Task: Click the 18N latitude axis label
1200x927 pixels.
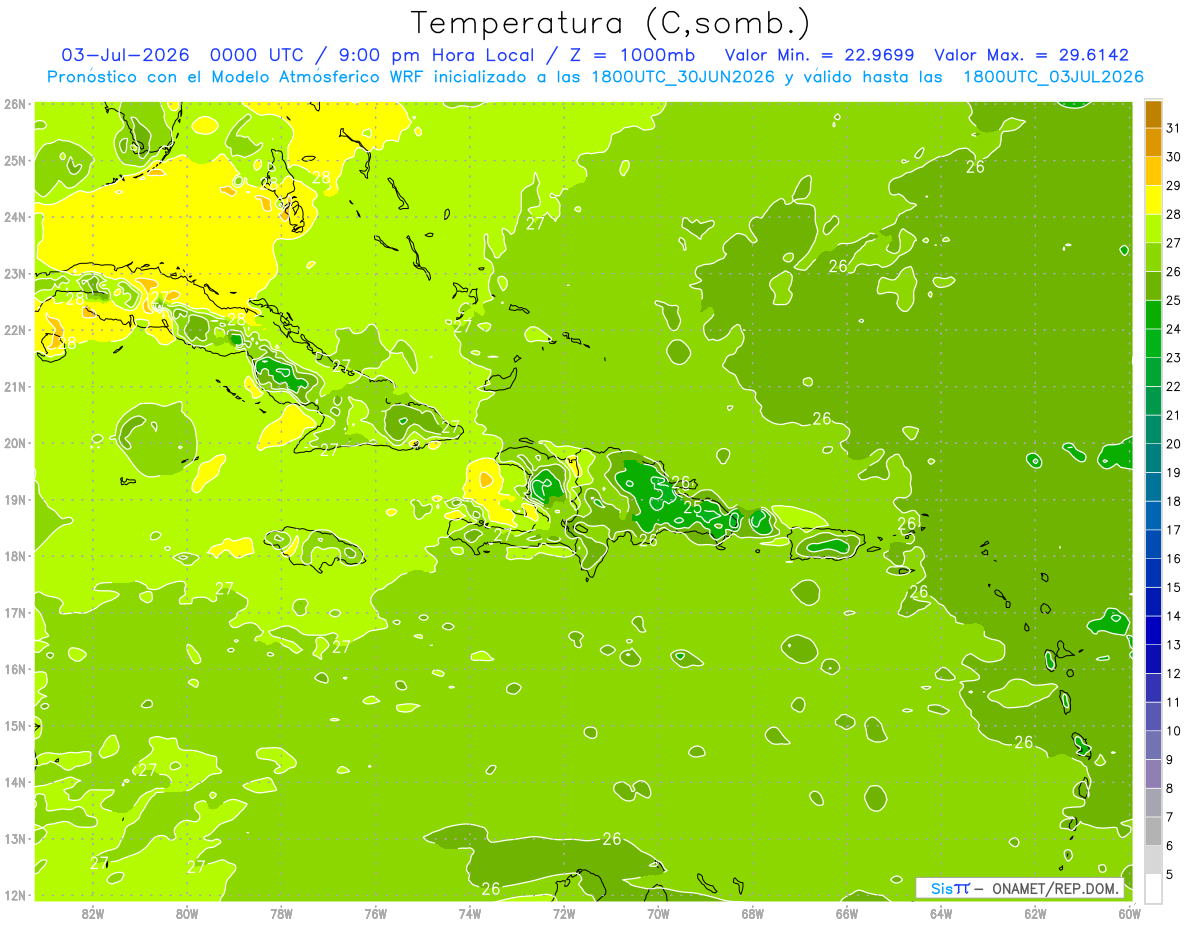Action: [x=15, y=556]
